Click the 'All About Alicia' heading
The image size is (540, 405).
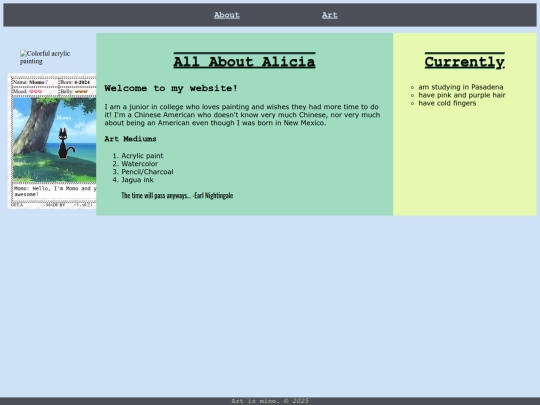point(244,61)
